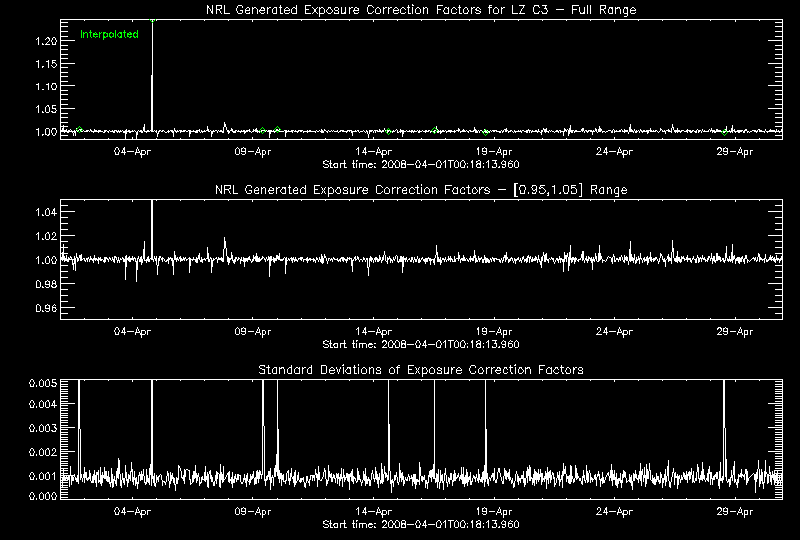Click the 0.005 y-axis label in bottom plot
800x540 pixels.
click(x=38, y=383)
